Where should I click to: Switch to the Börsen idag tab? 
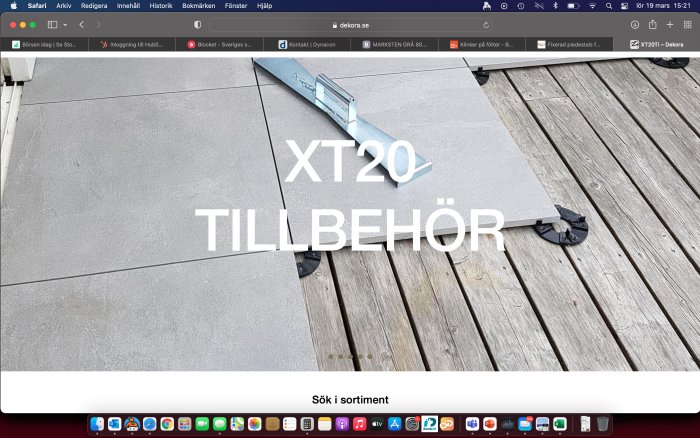point(44,44)
